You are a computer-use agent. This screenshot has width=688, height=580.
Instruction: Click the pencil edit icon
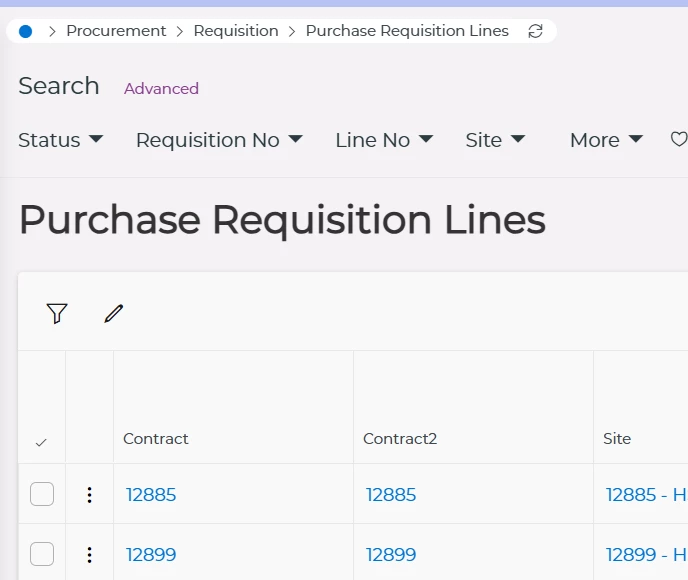tap(114, 314)
